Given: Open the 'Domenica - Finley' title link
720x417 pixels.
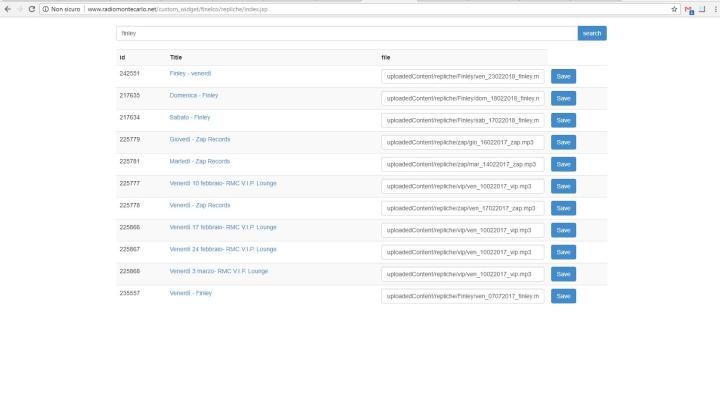Looking at the screenshot, I should (x=194, y=95).
